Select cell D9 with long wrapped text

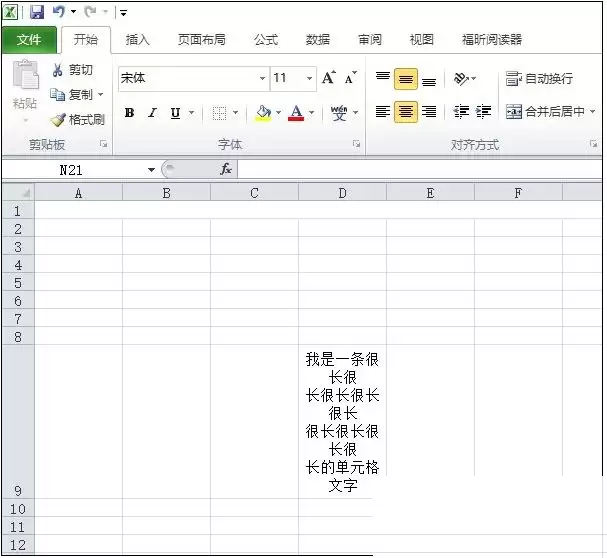click(342, 421)
